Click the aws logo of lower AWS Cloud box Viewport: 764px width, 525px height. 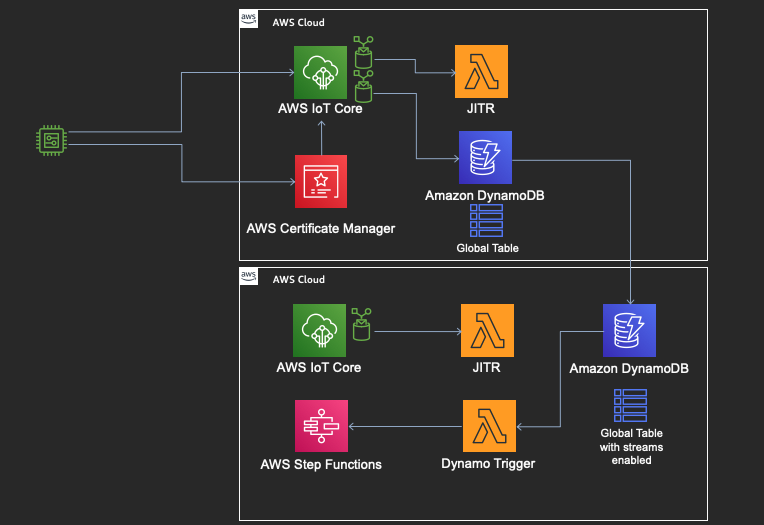(x=248, y=276)
